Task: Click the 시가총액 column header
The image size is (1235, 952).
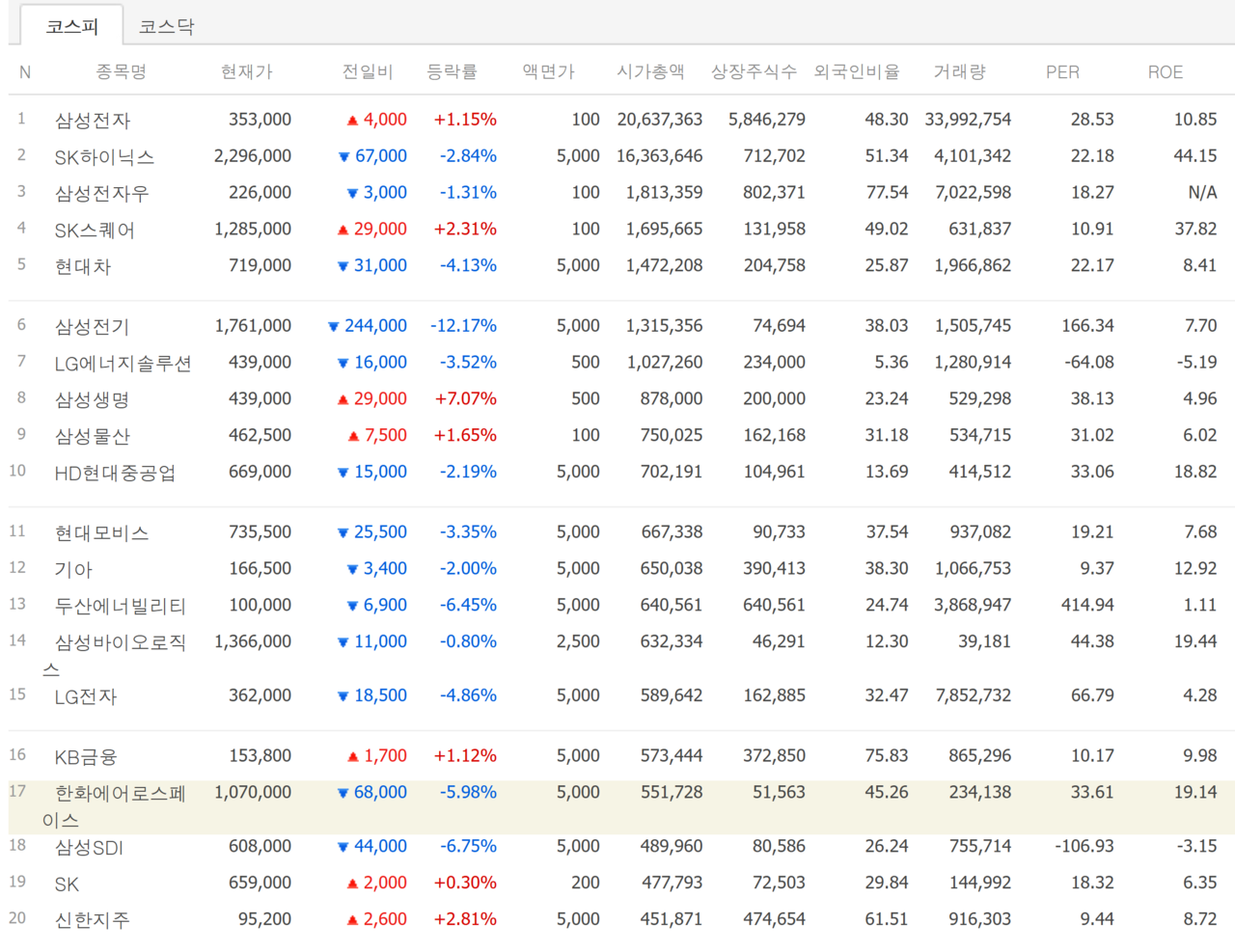Action: 650,71
